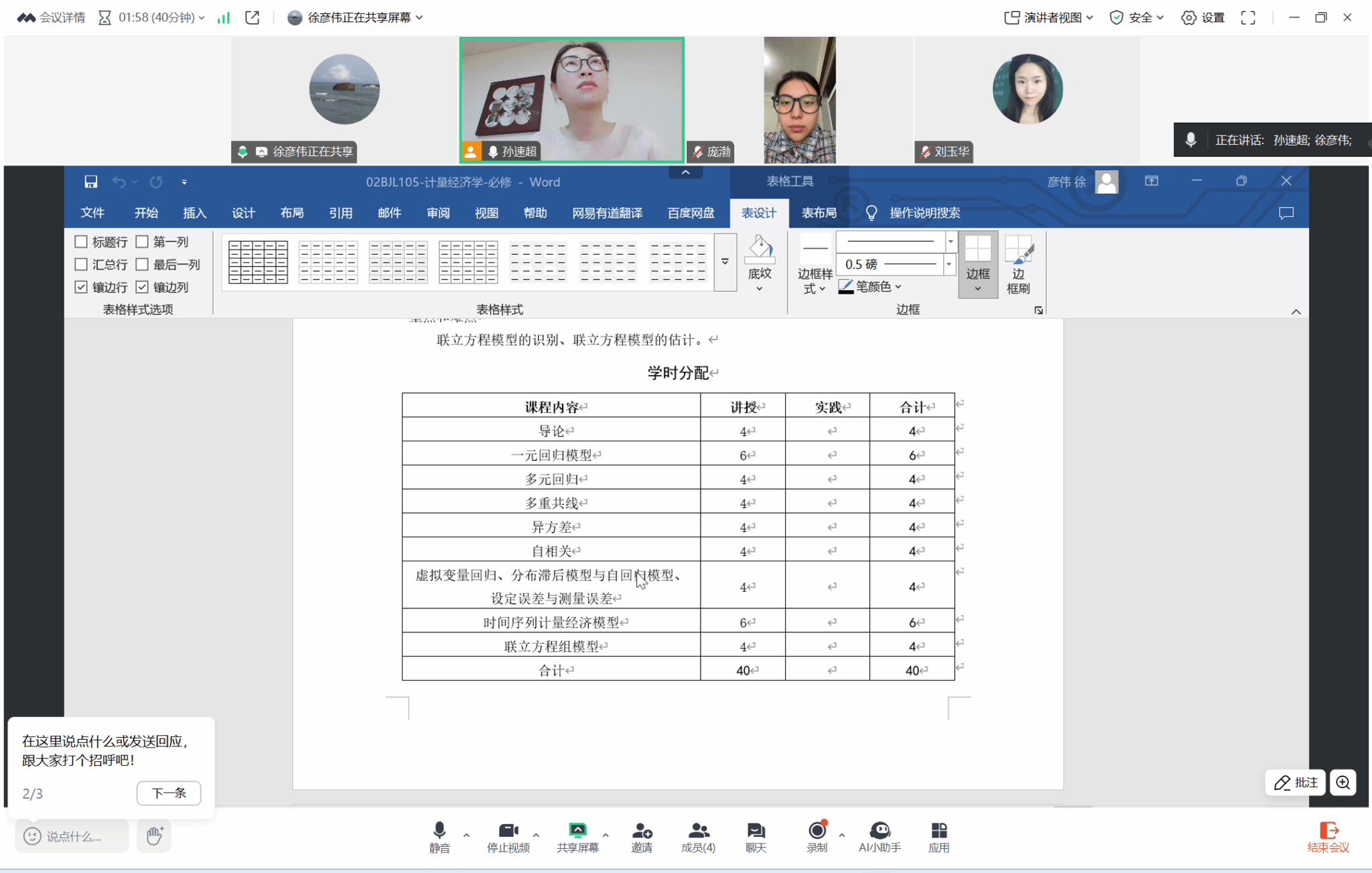Open the line style dropdown arrow
Viewport: 1372px width, 873px height.
950,241
